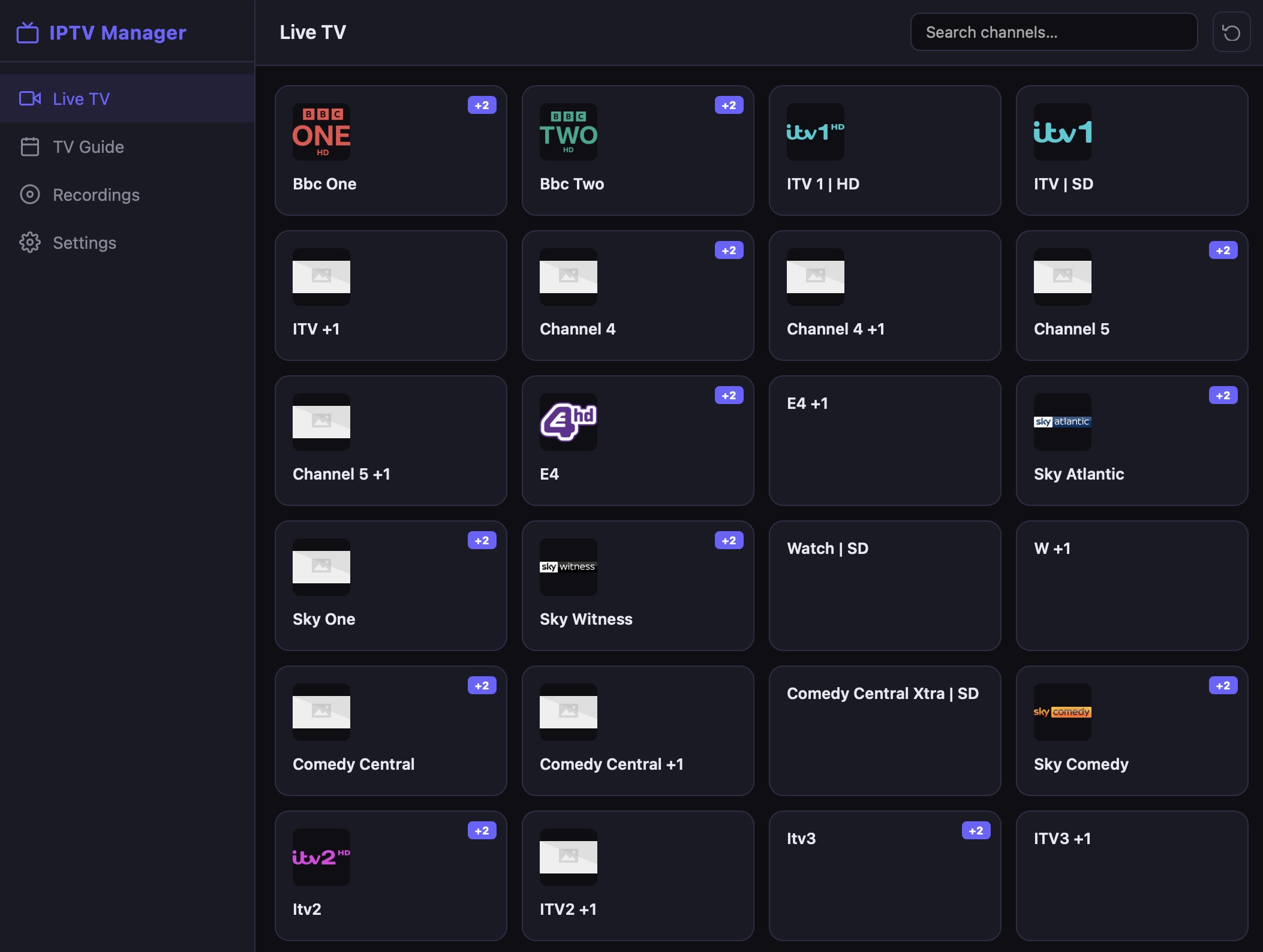1263x952 pixels.
Task: Click the "ITV2 +1" channel name
Action: pos(568,909)
